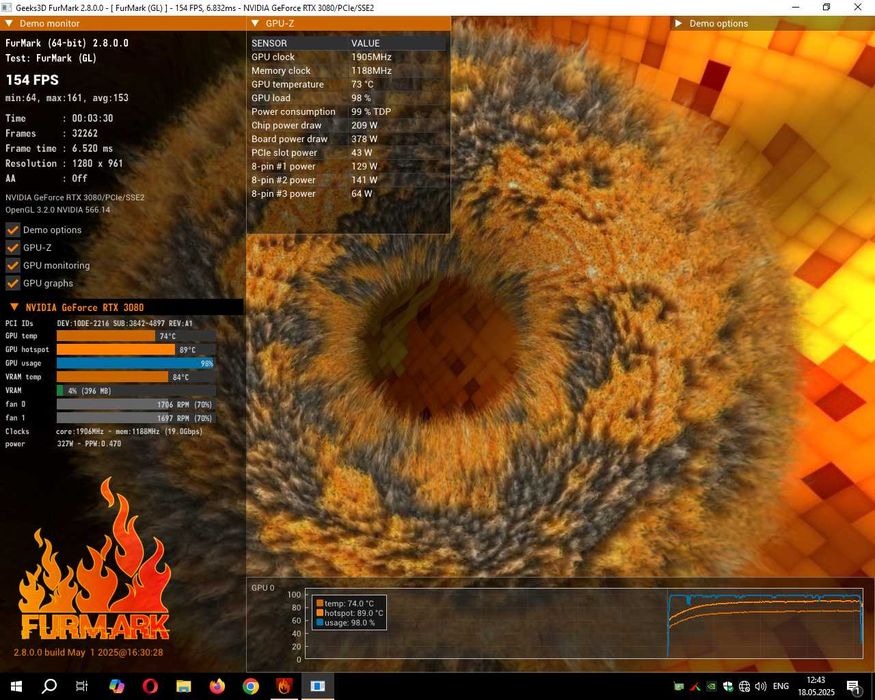Disable the GPU monitoring checkbox
This screenshot has height=700, width=875.
pyautogui.click(x=13, y=266)
